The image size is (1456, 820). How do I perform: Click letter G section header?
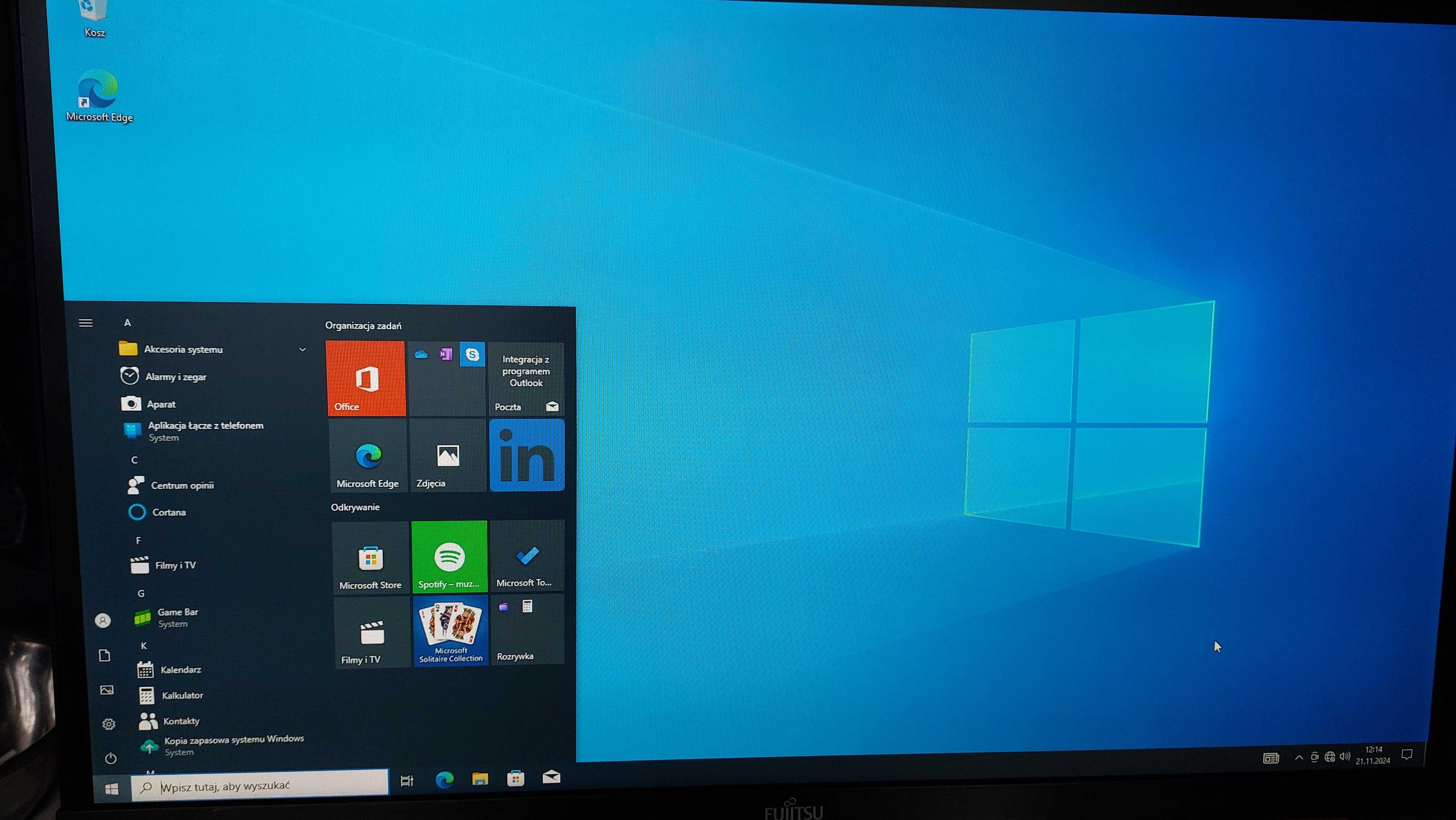click(141, 593)
